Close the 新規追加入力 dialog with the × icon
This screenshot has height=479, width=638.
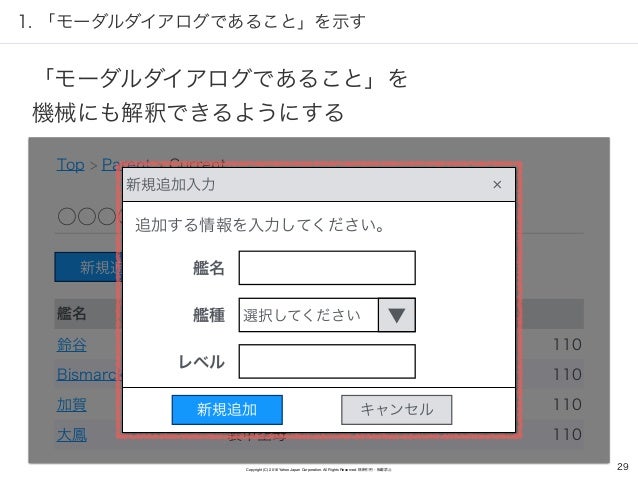coord(497,185)
